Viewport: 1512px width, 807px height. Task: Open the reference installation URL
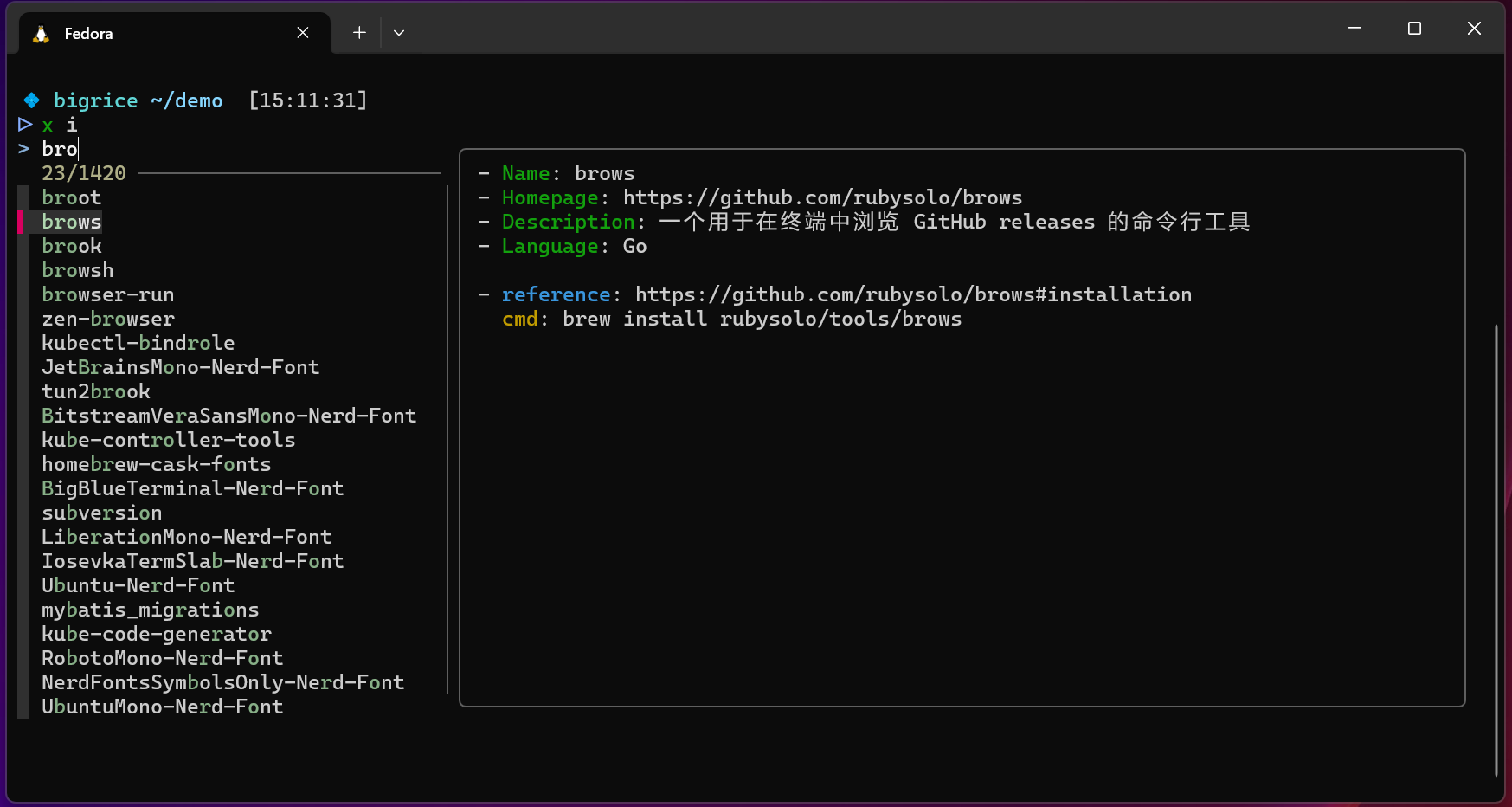pyautogui.click(x=913, y=294)
